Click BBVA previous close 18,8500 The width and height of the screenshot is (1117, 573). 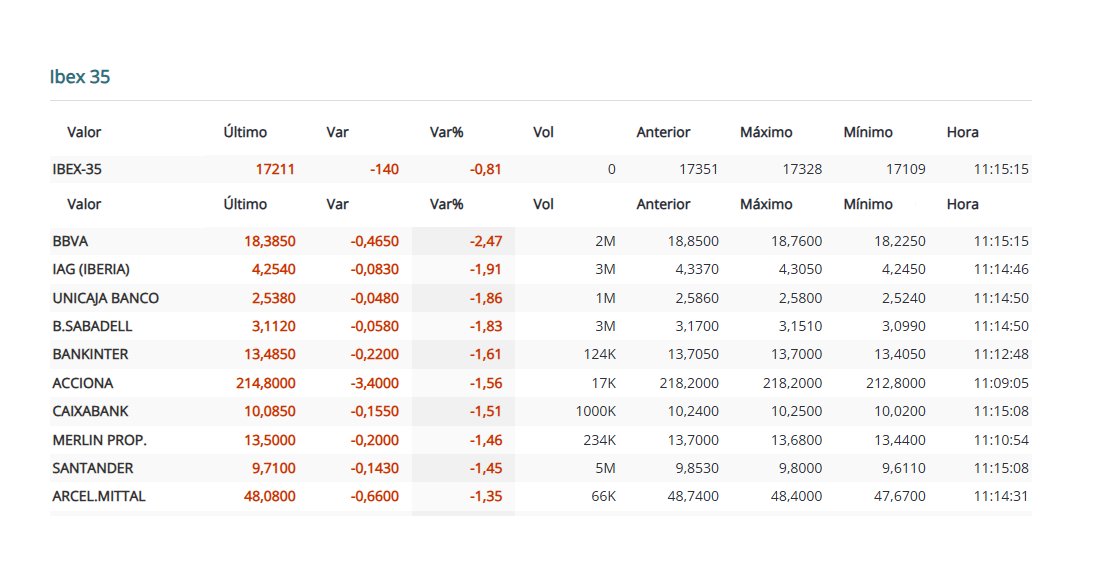click(x=693, y=241)
